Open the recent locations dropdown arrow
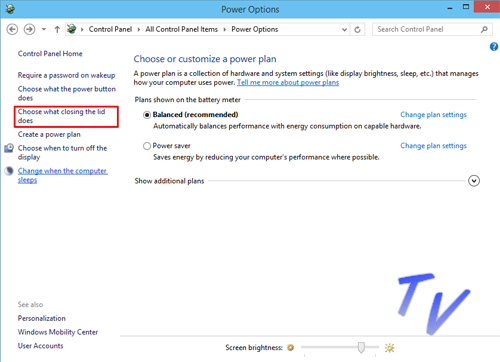The width and height of the screenshot is (500, 362). pyautogui.click(x=44, y=29)
